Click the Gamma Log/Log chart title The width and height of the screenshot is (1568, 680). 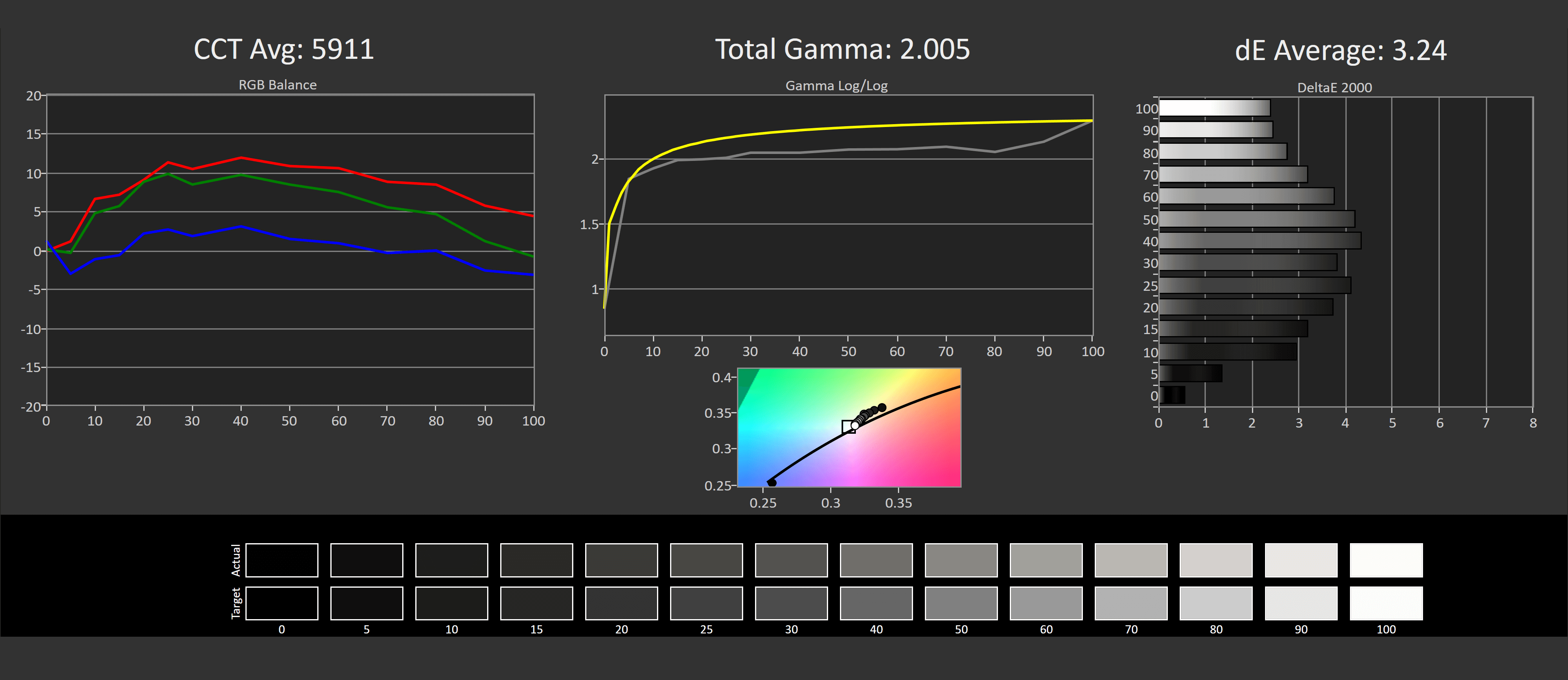(x=836, y=86)
